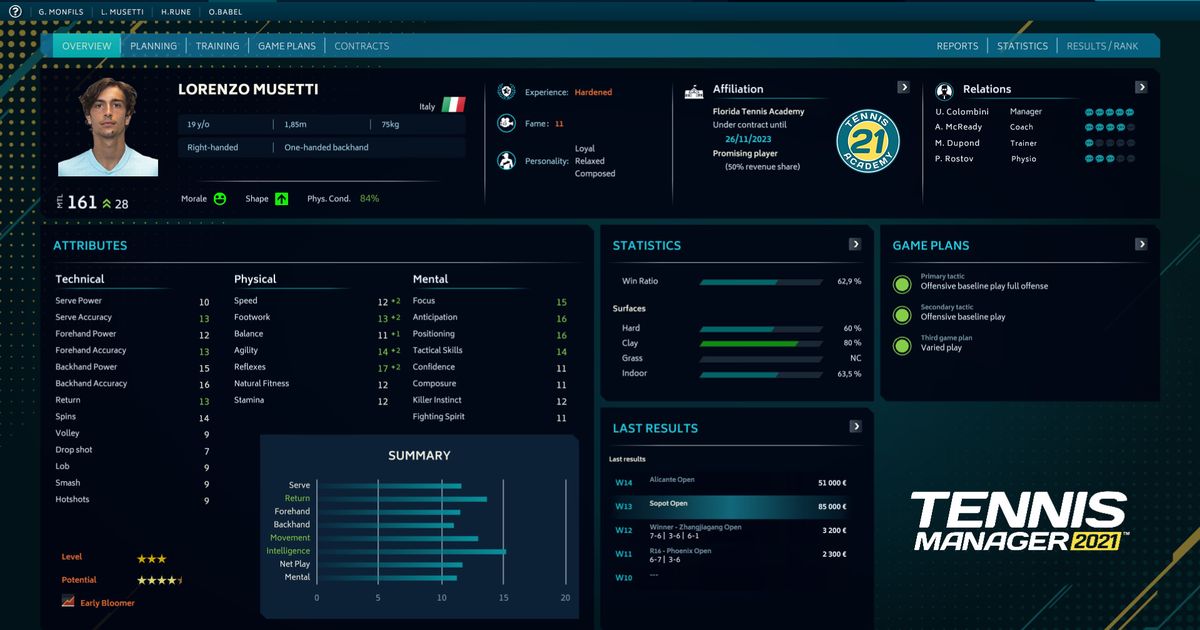Select A. McReady coach relation

point(1035,127)
